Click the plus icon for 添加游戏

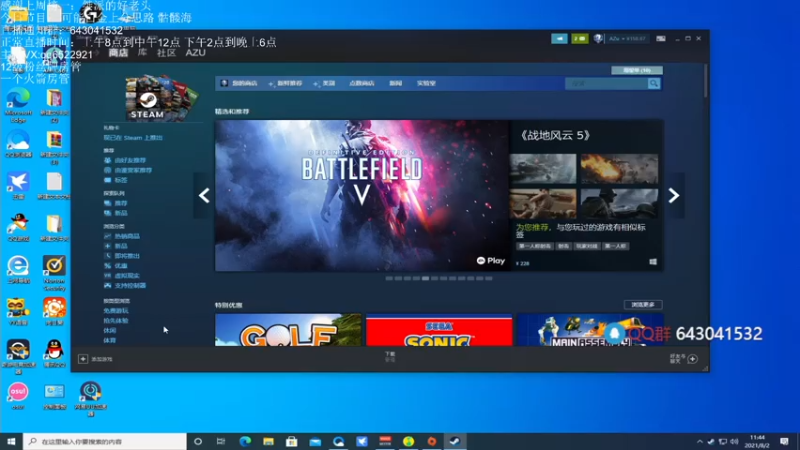[83, 359]
